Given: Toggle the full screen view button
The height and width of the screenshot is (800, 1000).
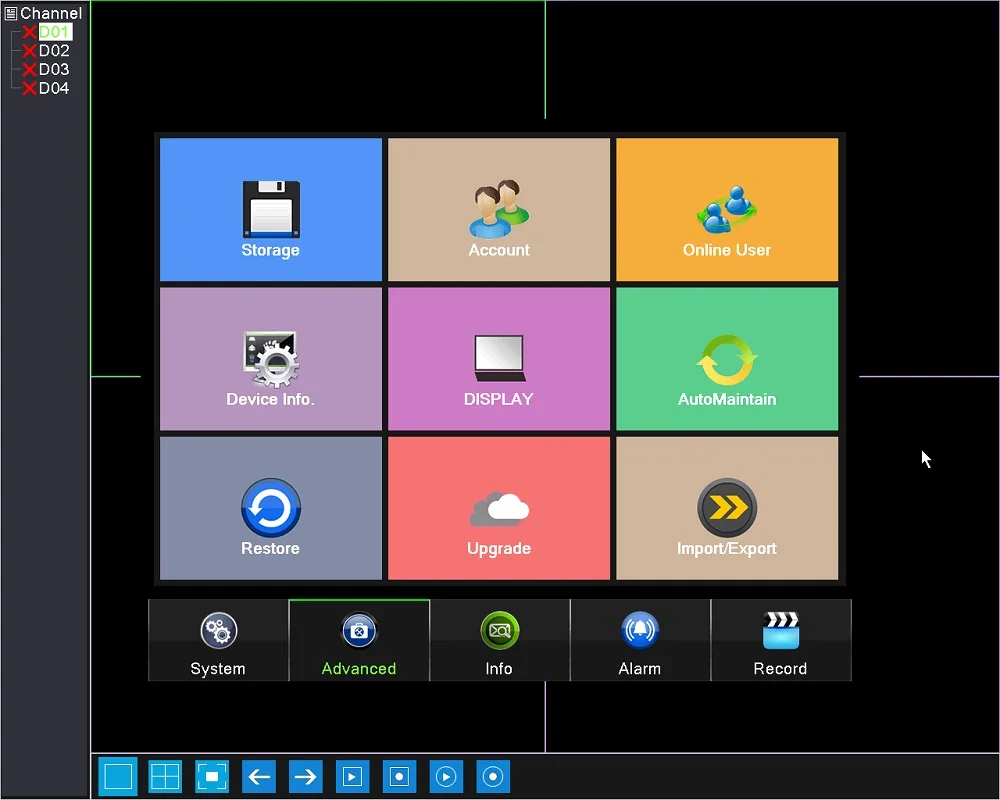Looking at the screenshot, I should coord(212,776).
